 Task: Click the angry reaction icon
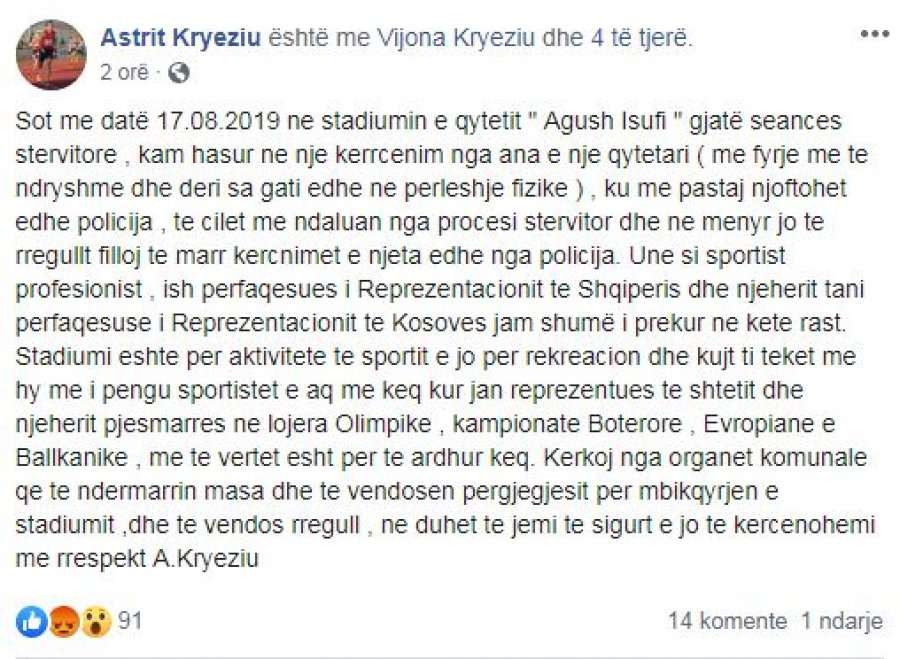tap(63, 622)
